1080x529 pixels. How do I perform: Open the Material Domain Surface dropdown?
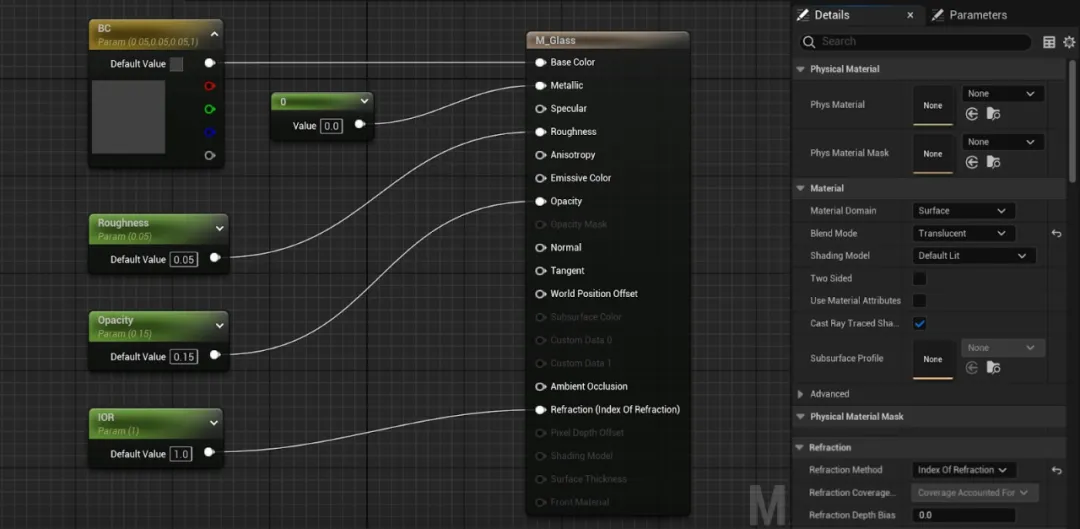coord(963,211)
